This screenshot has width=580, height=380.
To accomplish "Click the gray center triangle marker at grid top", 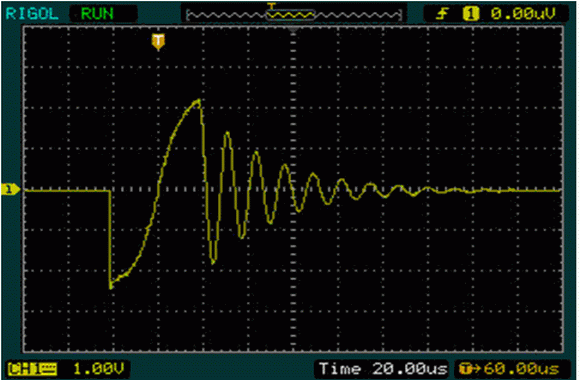I will (293, 29).
